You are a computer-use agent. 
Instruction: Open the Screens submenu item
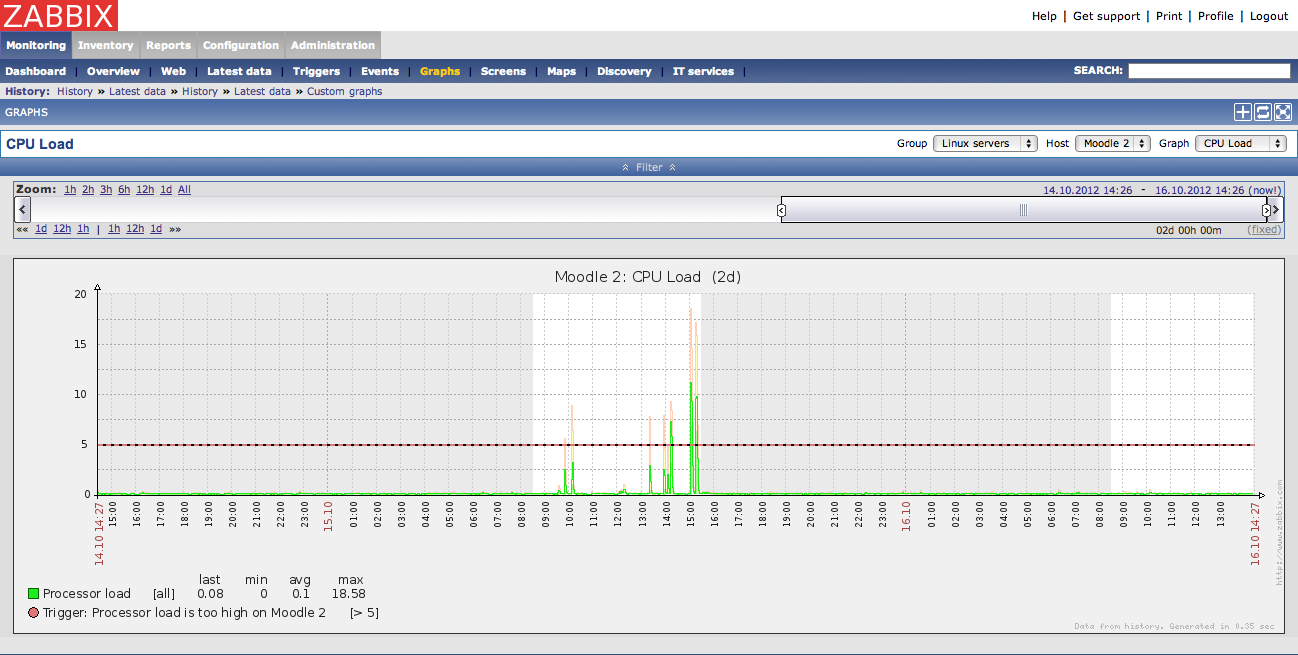[503, 71]
